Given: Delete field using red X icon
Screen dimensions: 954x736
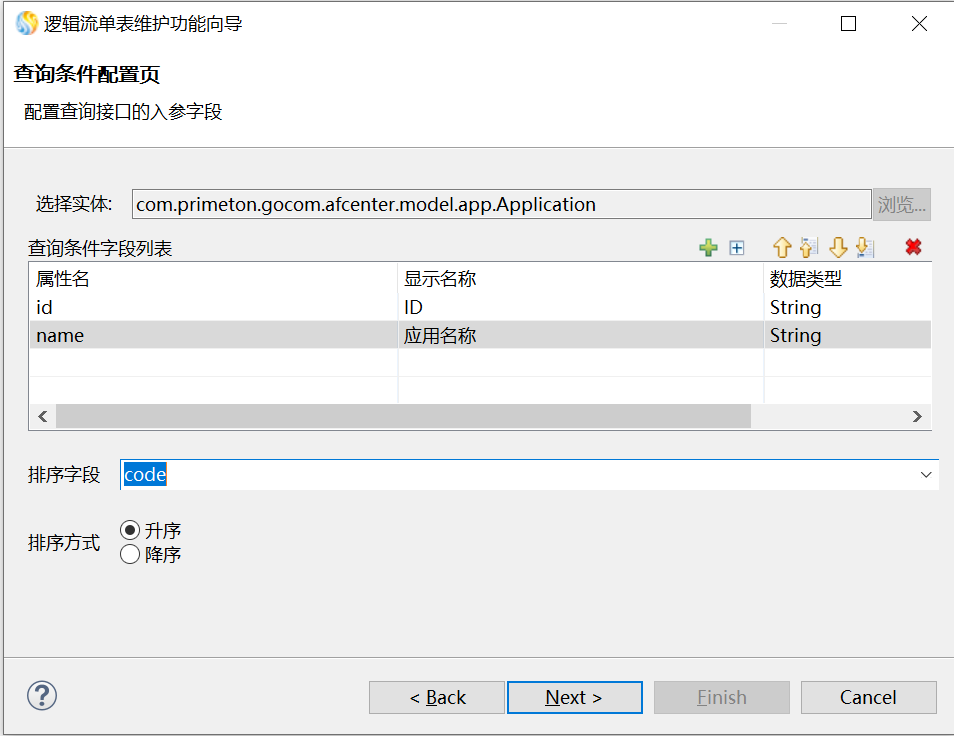Looking at the screenshot, I should 913,247.
